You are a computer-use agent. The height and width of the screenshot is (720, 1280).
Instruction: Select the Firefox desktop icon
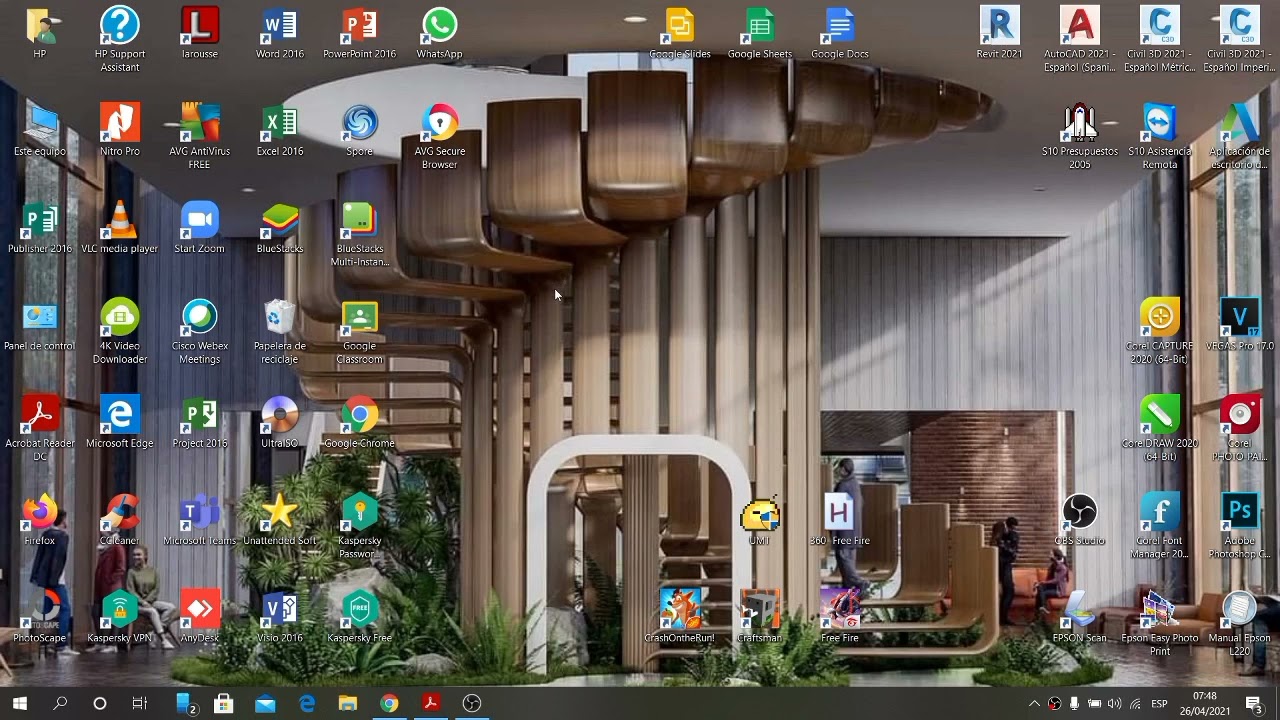[x=40, y=518]
